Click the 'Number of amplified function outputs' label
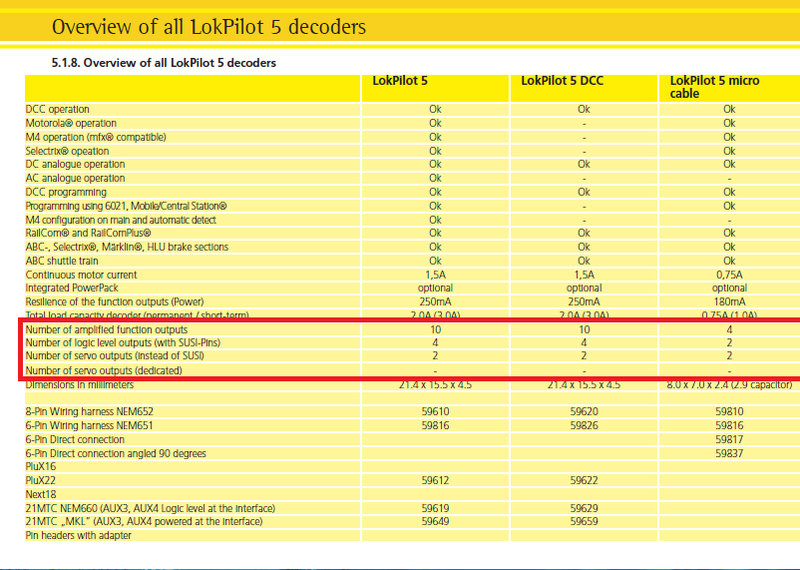 [x=107, y=330]
